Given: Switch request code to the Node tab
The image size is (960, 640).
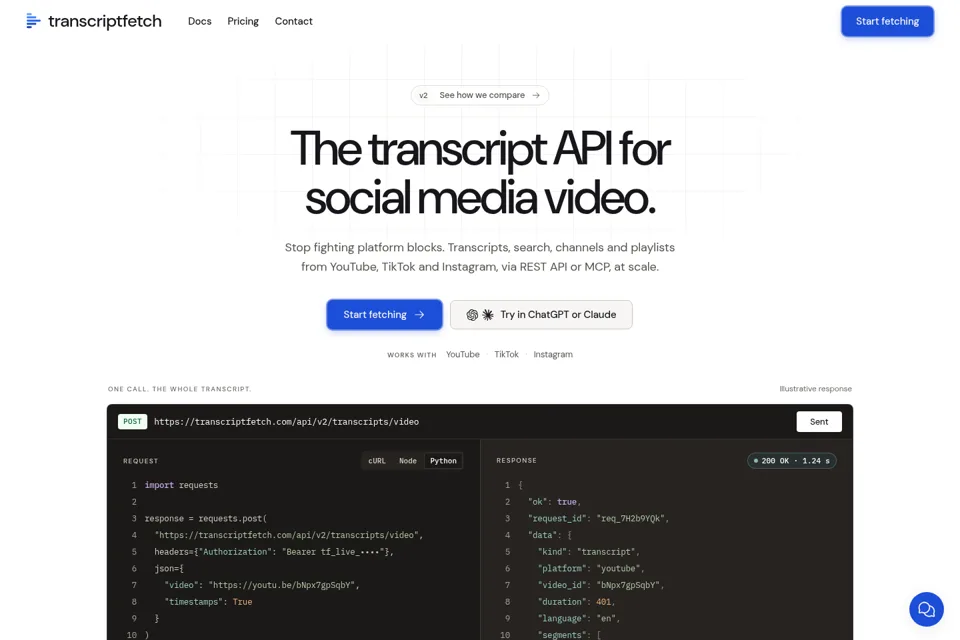Looking at the screenshot, I should point(408,461).
